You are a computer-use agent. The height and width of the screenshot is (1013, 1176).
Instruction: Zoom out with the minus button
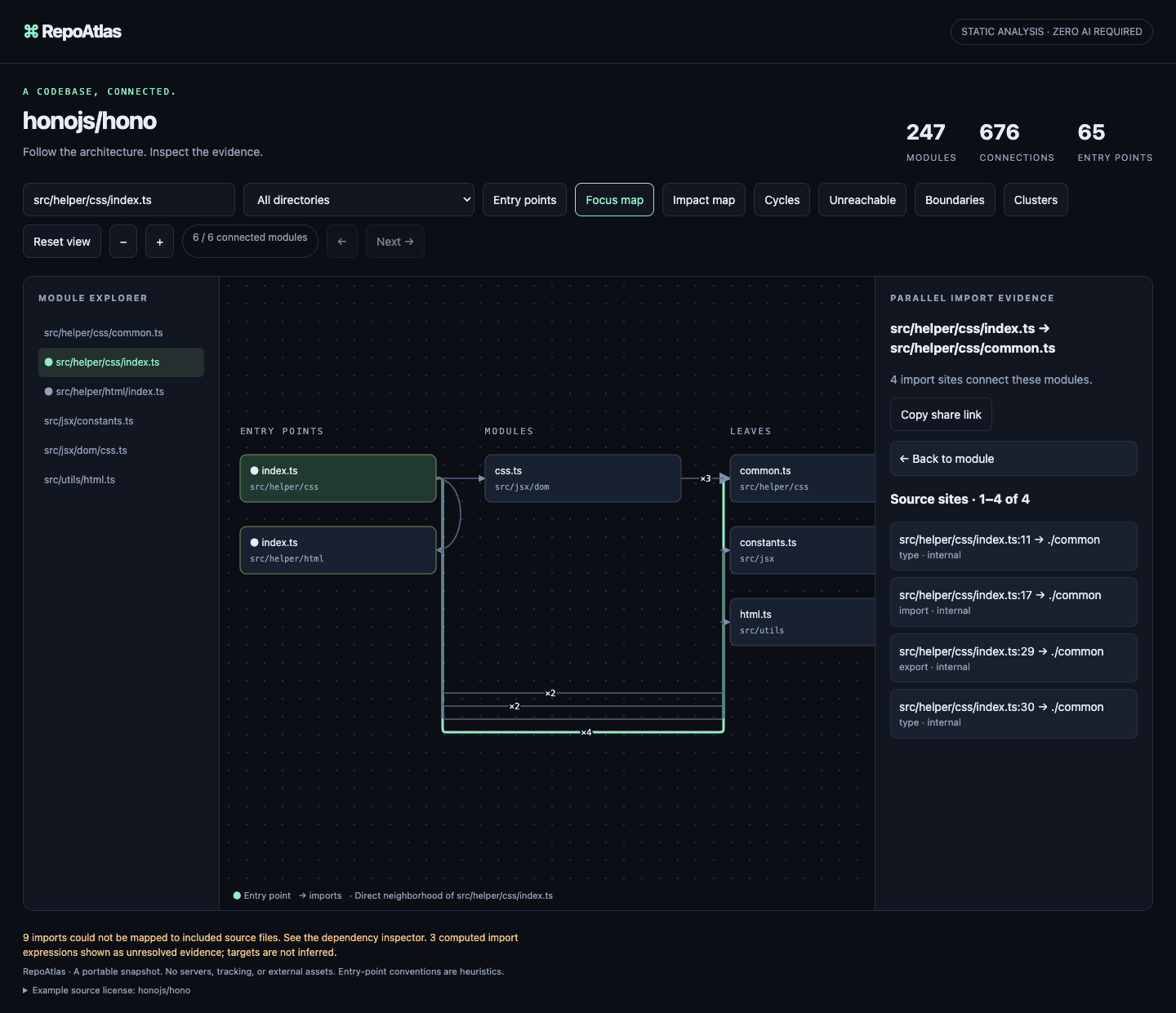[x=123, y=242]
